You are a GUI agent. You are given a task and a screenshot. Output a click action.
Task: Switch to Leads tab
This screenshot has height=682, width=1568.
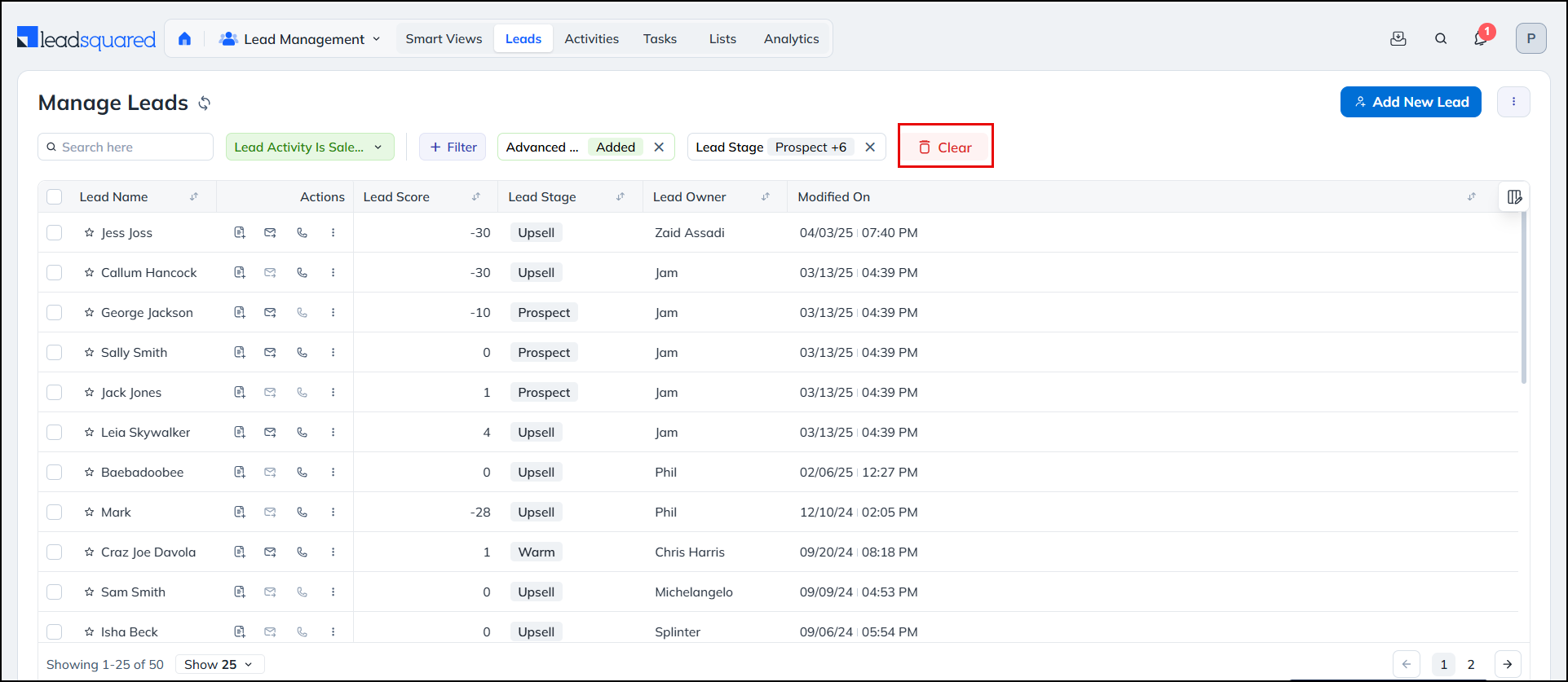(x=523, y=39)
